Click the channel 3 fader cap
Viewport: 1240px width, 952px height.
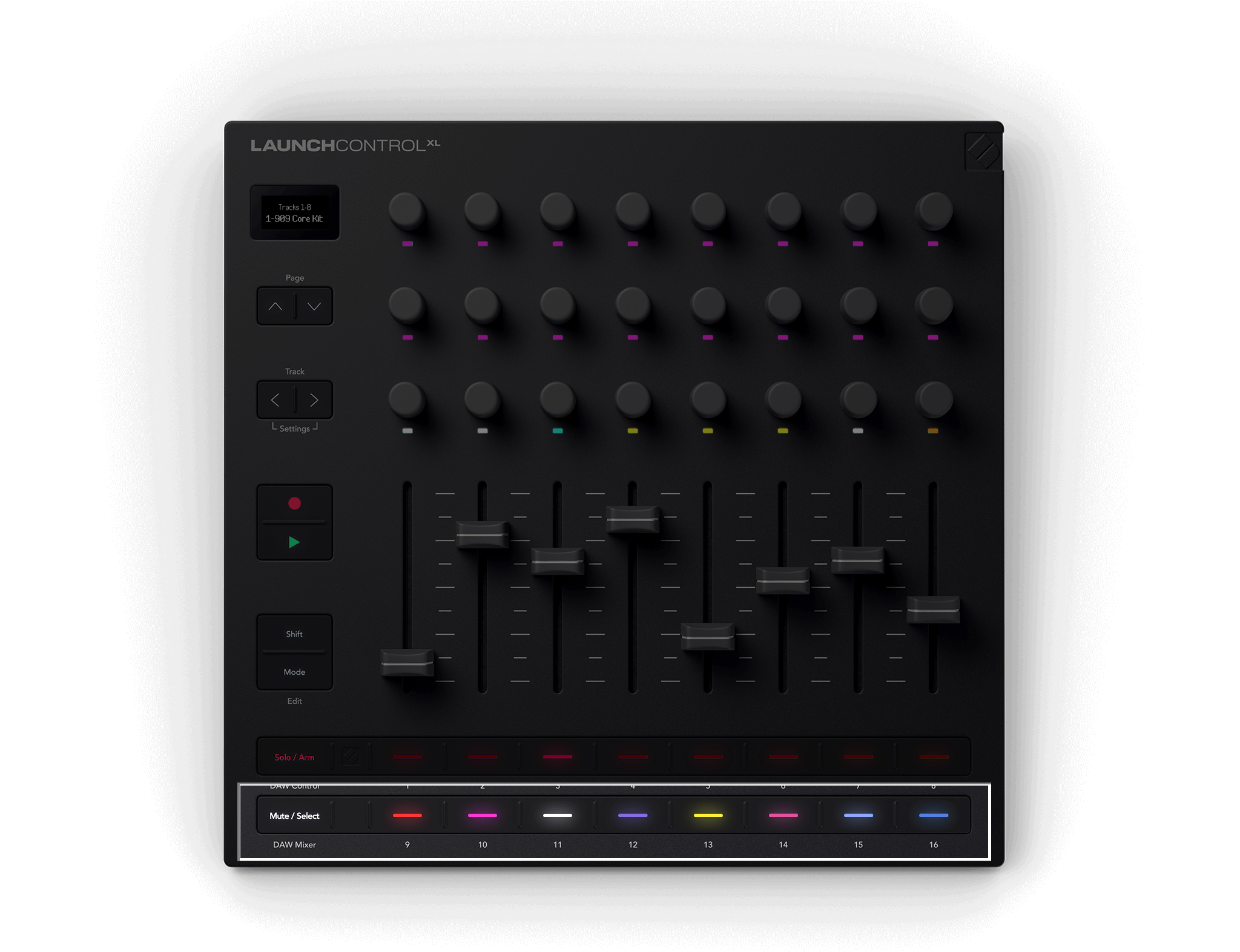(x=558, y=561)
